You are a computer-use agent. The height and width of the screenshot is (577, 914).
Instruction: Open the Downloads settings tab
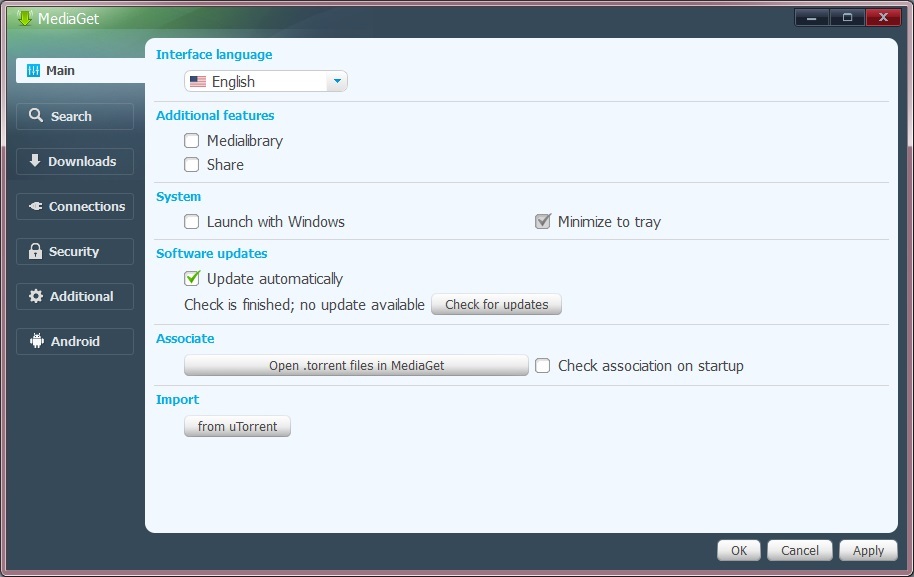[75, 161]
